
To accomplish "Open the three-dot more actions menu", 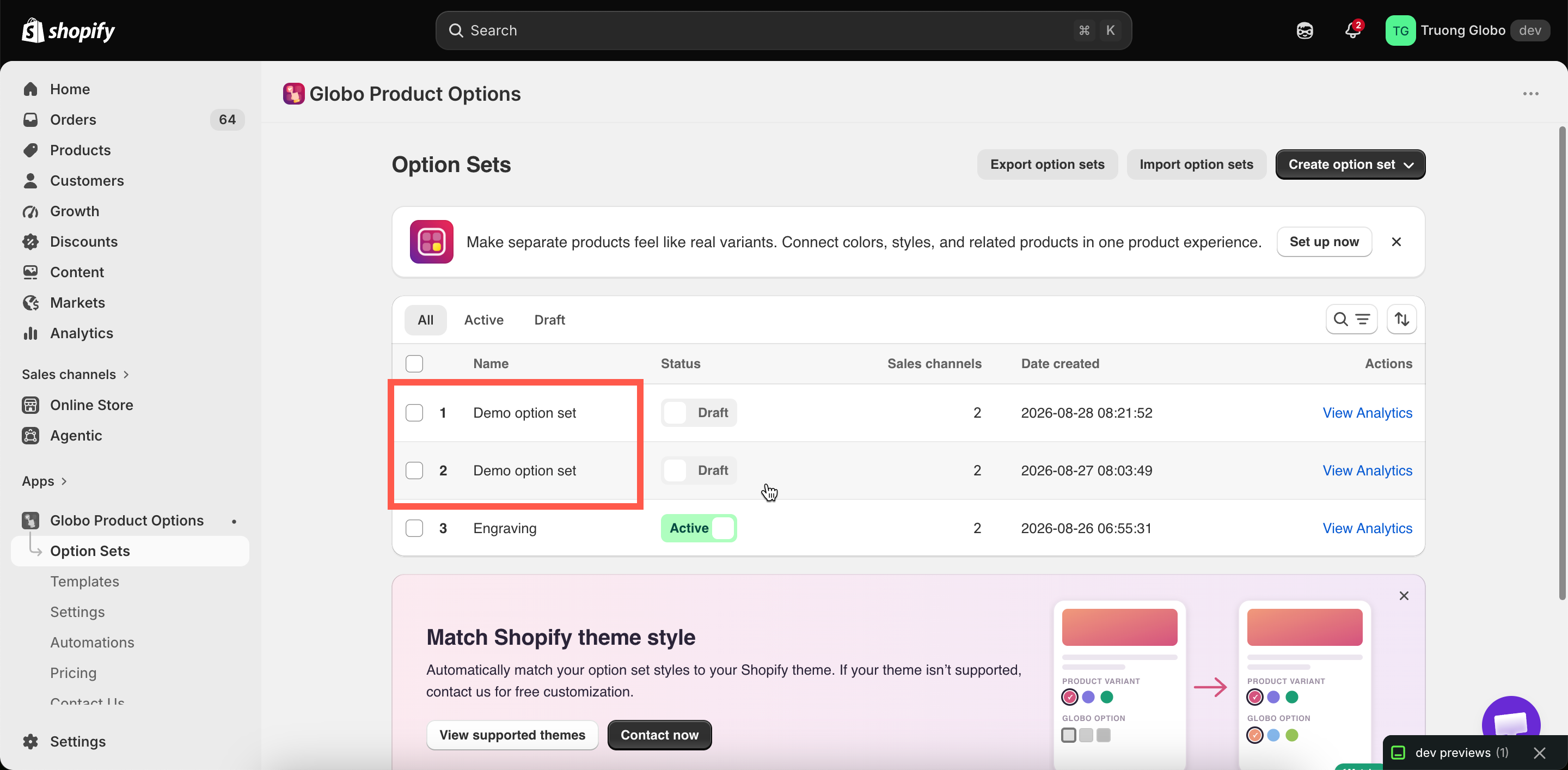I will point(1530,94).
